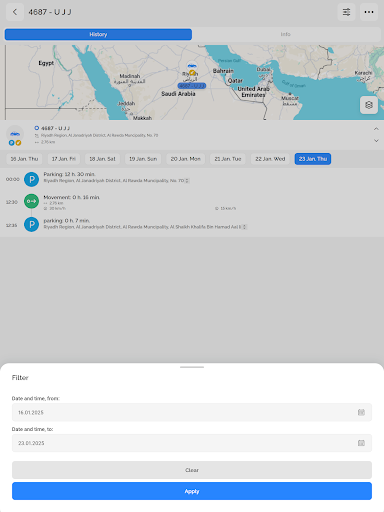Expand the first parking address details arrow
The width and height of the screenshot is (384, 512).
(x=187, y=181)
